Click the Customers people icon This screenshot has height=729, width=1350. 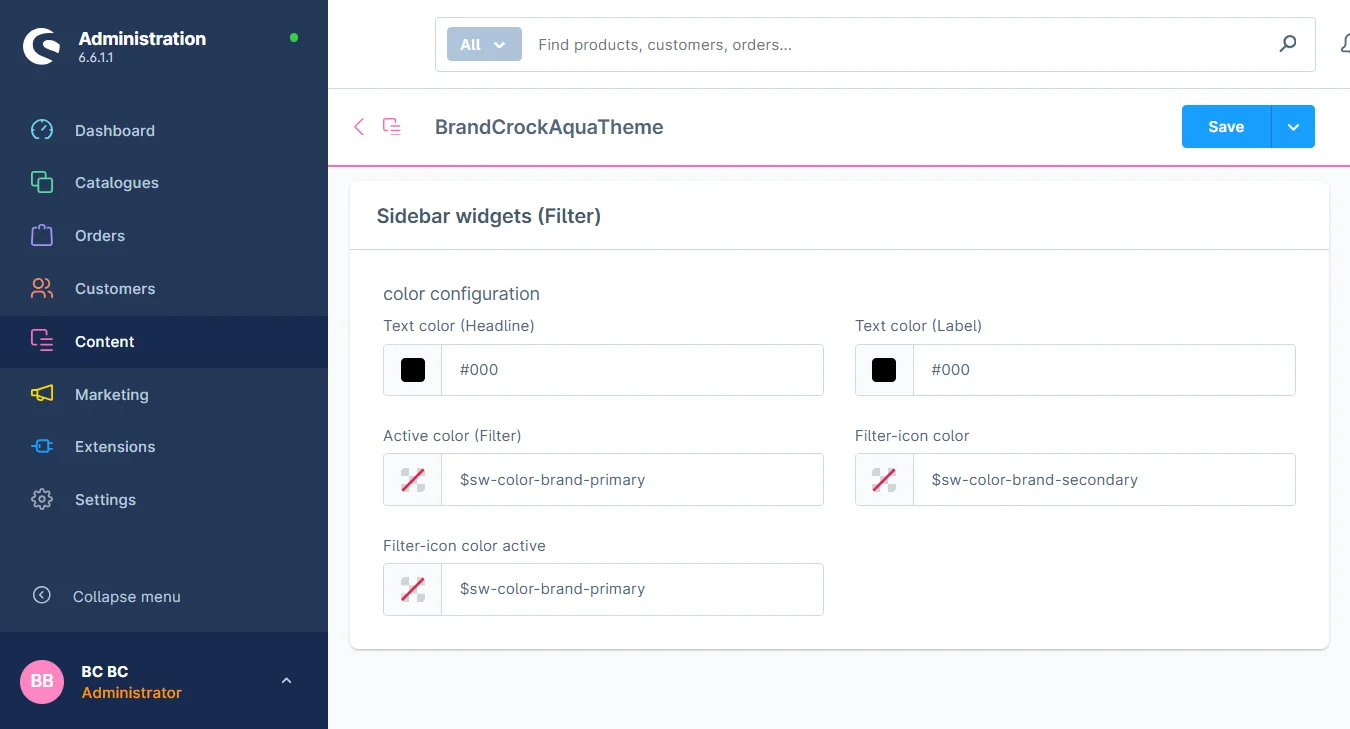(x=42, y=289)
